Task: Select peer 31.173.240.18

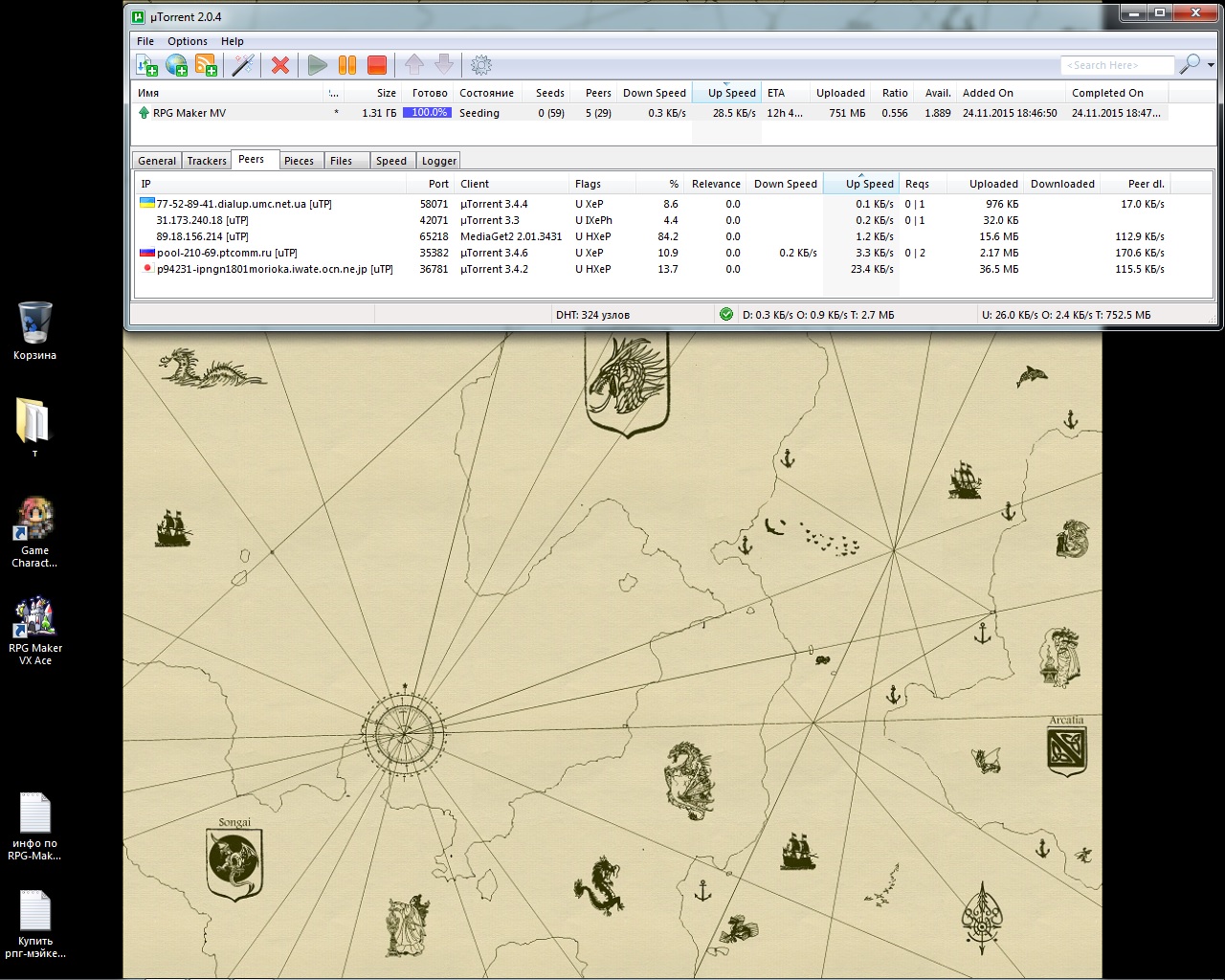Action: [653, 220]
